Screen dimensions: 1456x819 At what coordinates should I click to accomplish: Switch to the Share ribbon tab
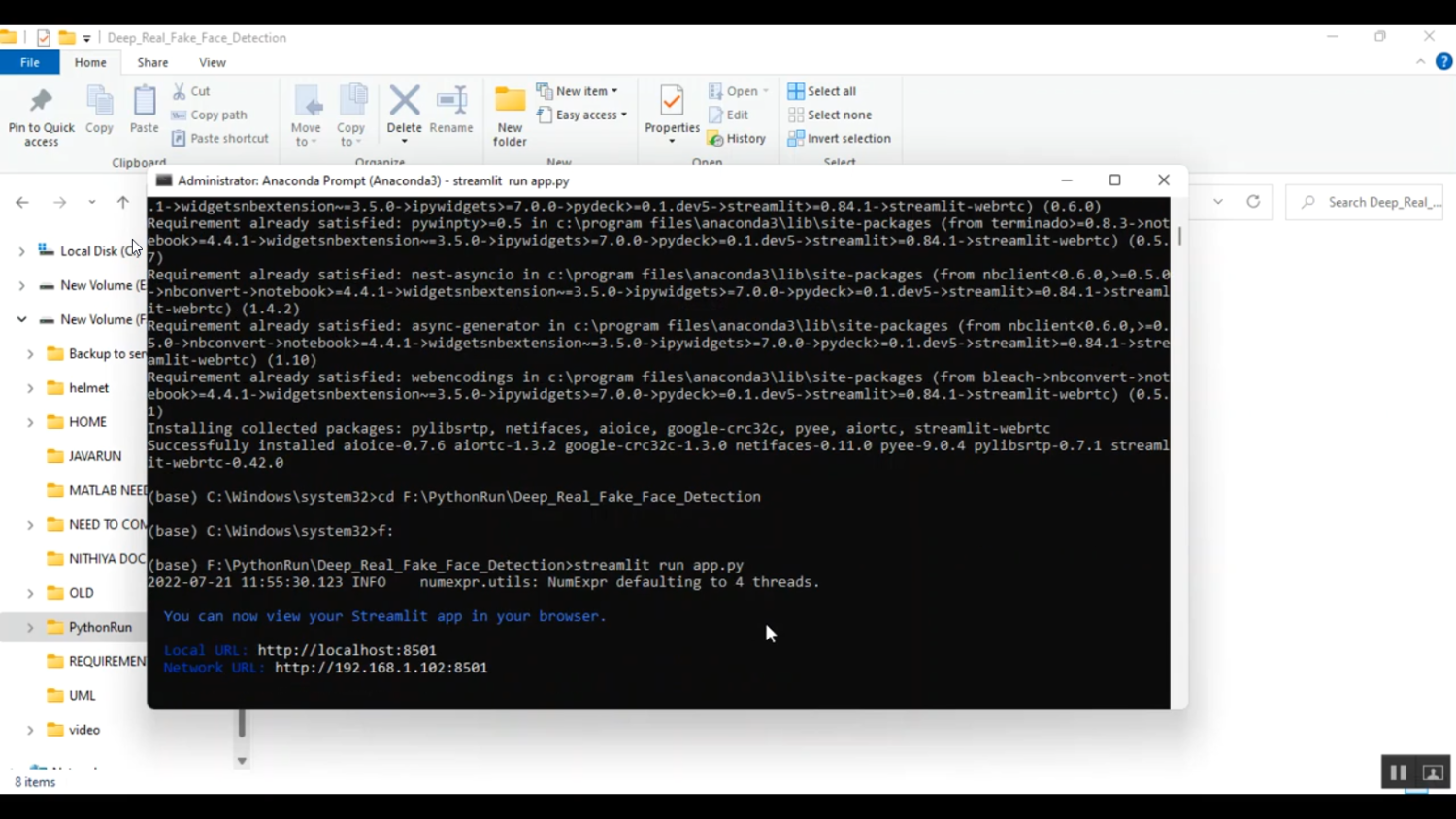(152, 62)
